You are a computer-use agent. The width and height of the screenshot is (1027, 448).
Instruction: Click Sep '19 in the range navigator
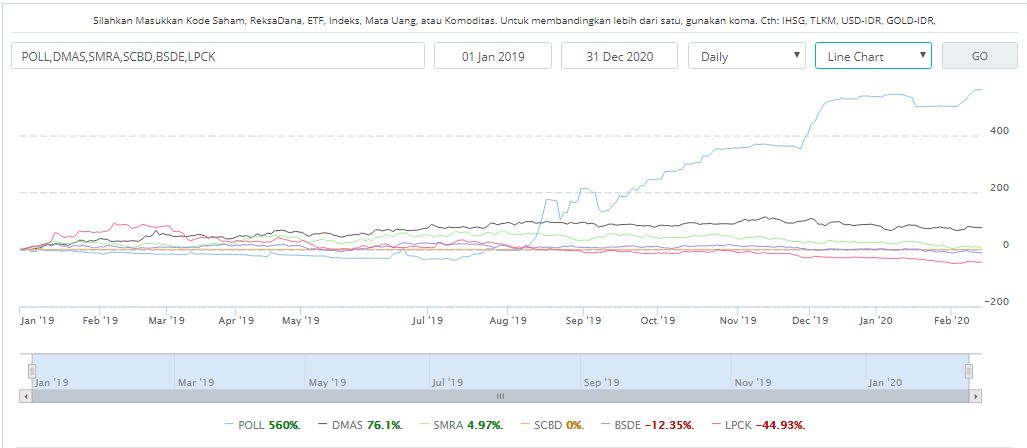pyautogui.click(x=602, y=382)
